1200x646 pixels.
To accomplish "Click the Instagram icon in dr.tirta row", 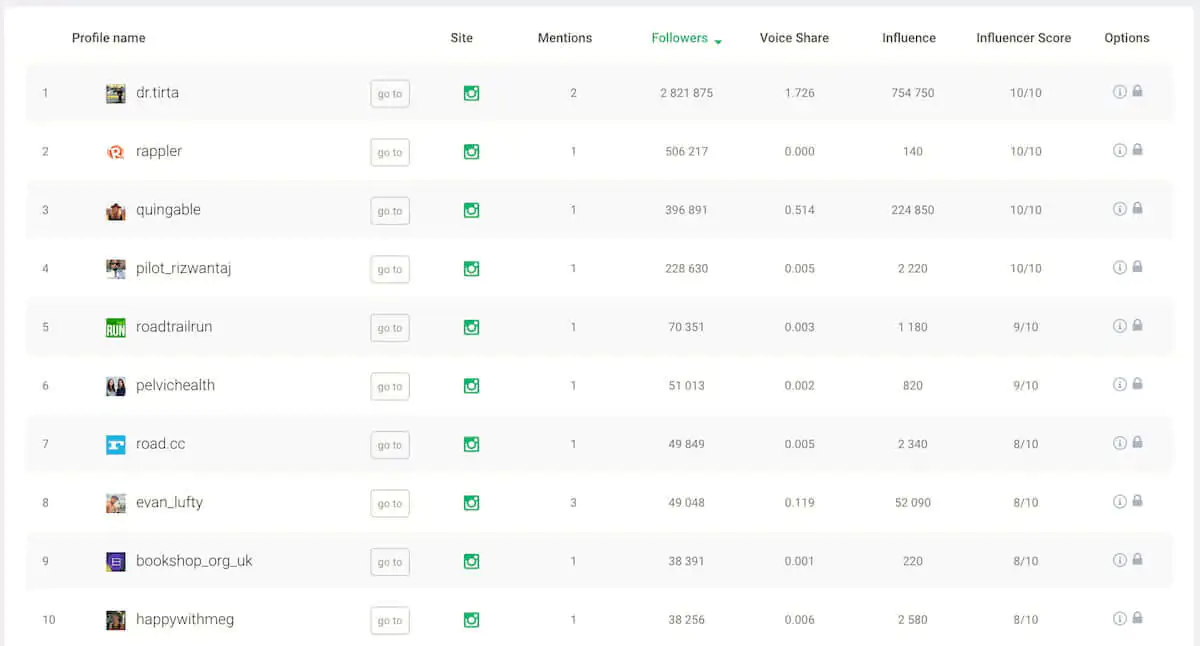I will [x=471, y=93].
